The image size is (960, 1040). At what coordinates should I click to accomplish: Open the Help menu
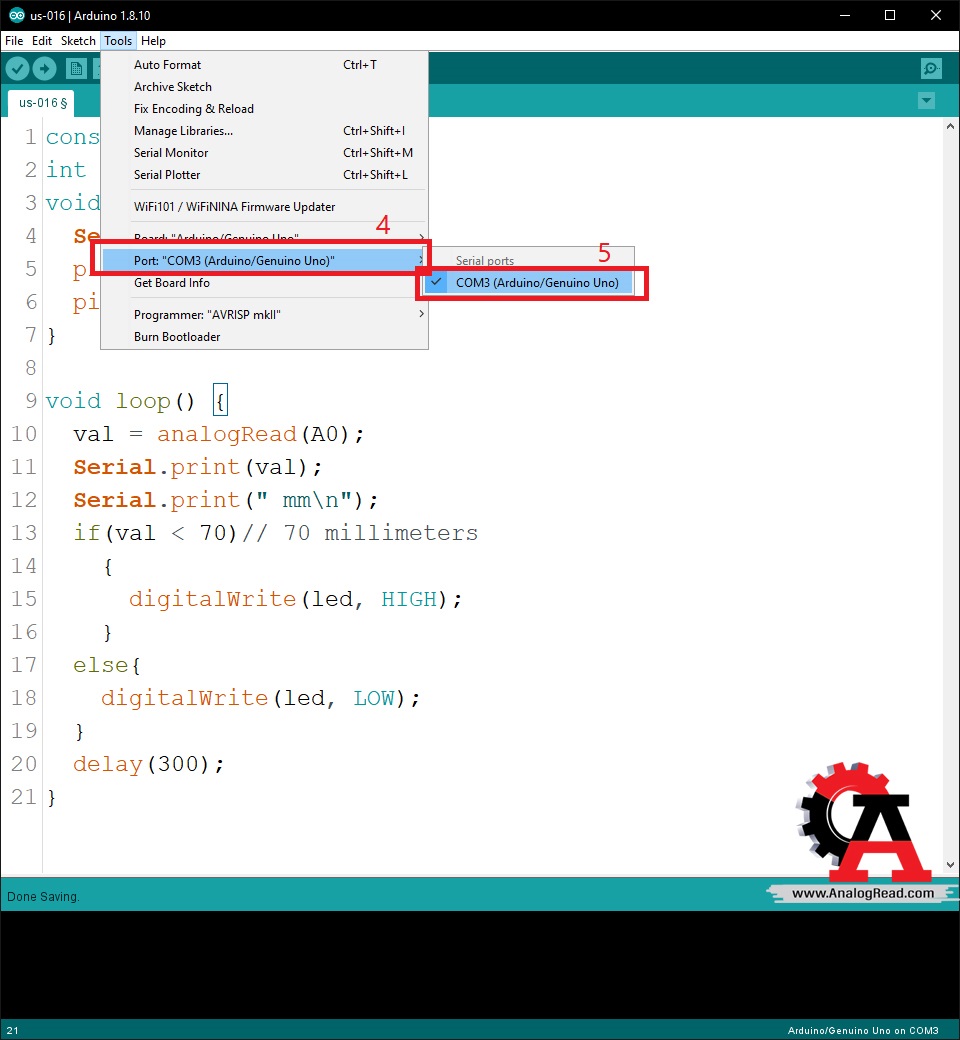(x=153, y=40)
